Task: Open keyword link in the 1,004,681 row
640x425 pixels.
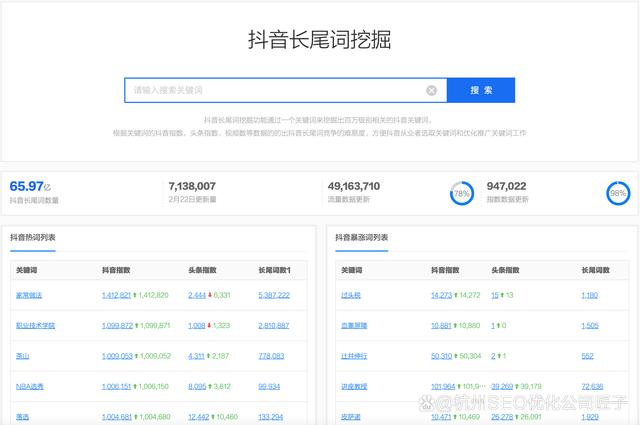Action: (22, 417)
